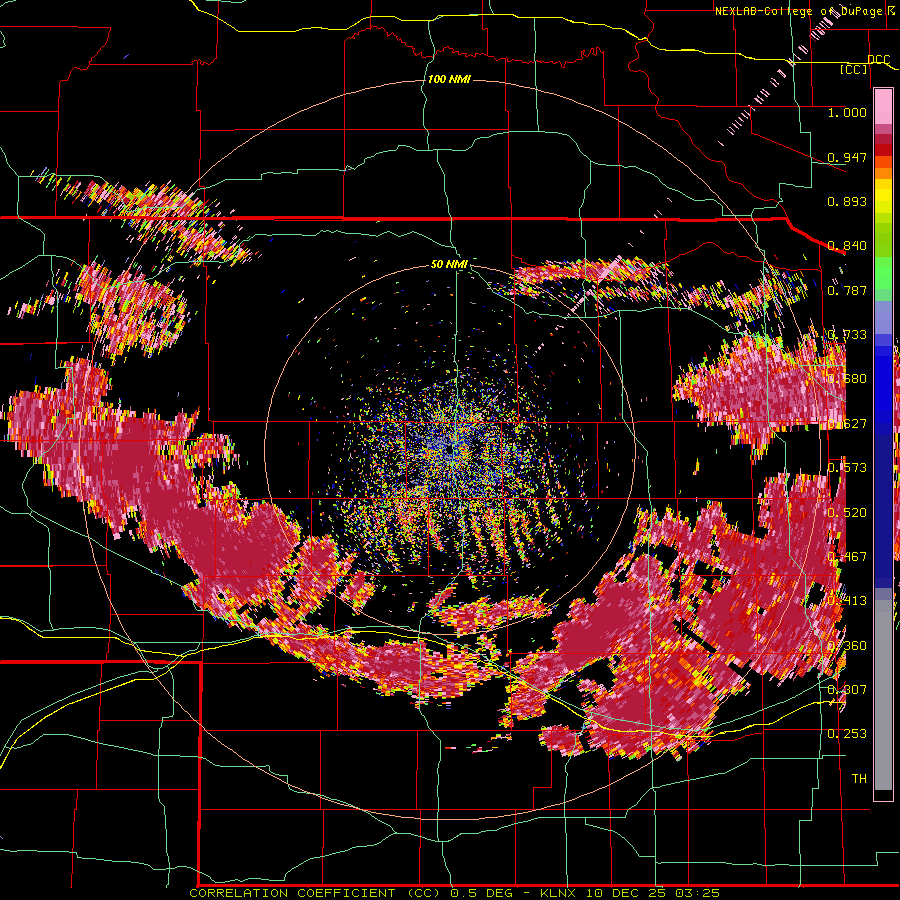This screenshot has height=900, width=900.
Task: Click the 0.893 color scale value
Action: [847, 201]
